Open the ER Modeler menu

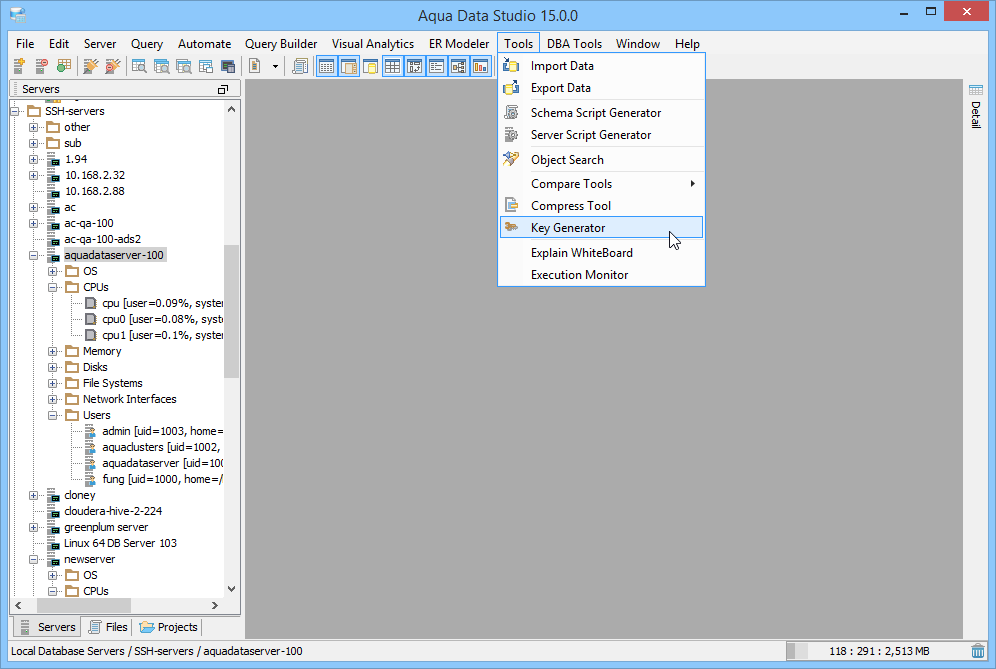tap(459, 44)
